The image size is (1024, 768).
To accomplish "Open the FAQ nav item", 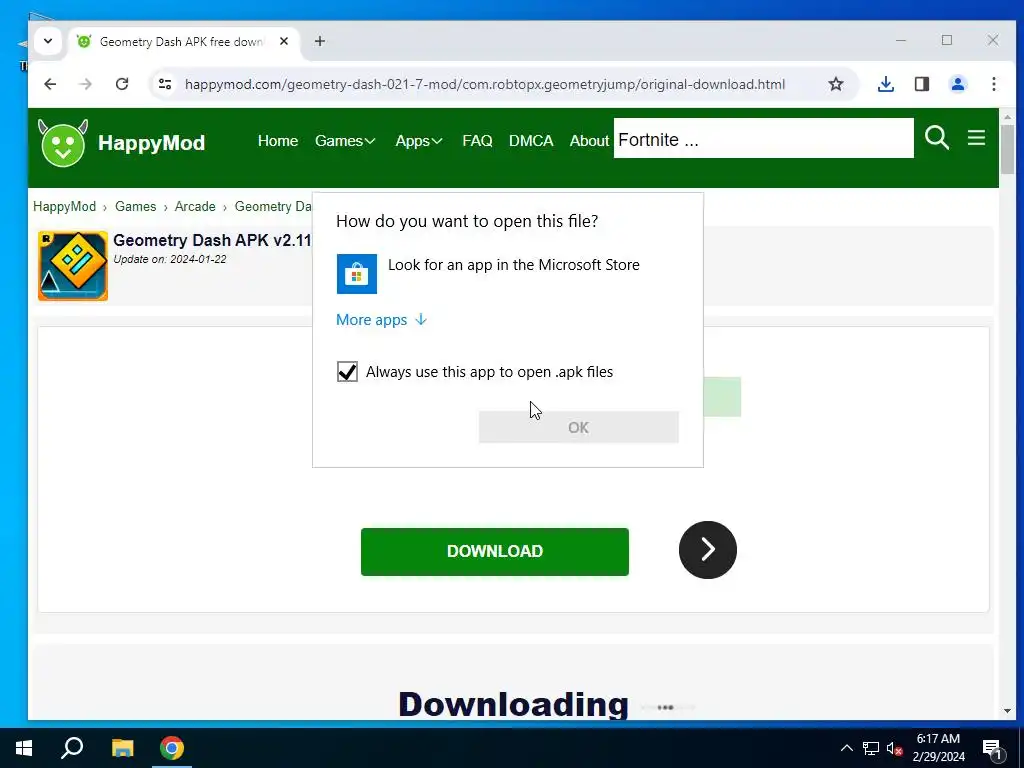I will pyautogui.click(x=477, y=140).
